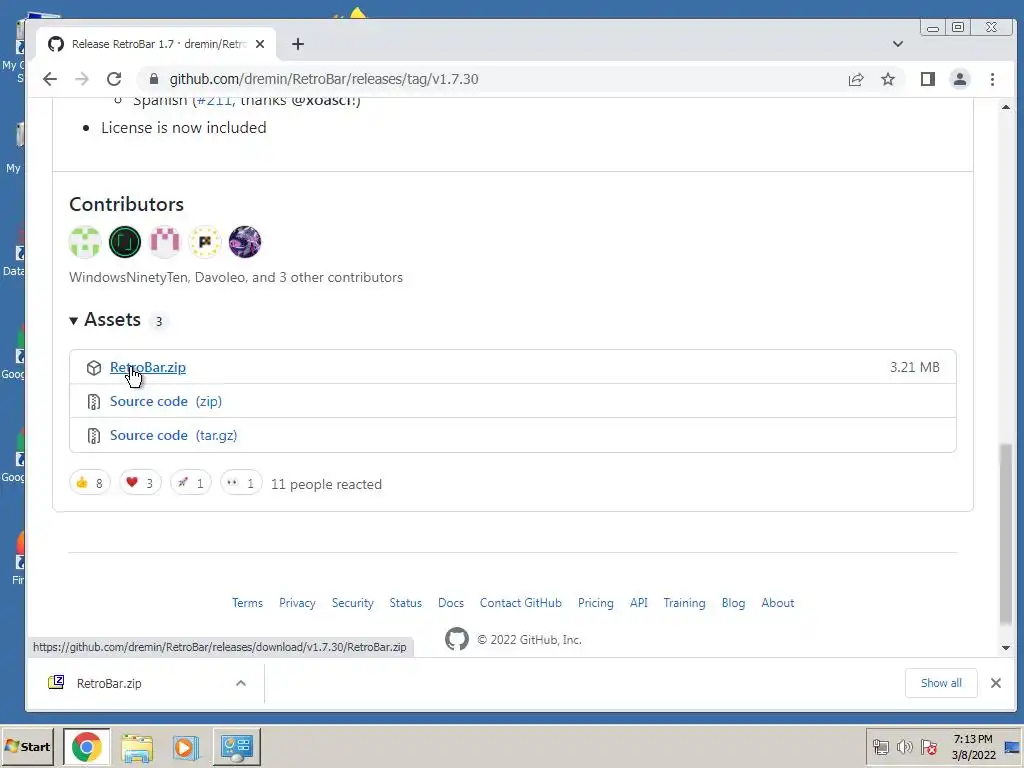Reload the GitHub release page
Viewport: 1024px width, 768px height.
click(114, 79)
